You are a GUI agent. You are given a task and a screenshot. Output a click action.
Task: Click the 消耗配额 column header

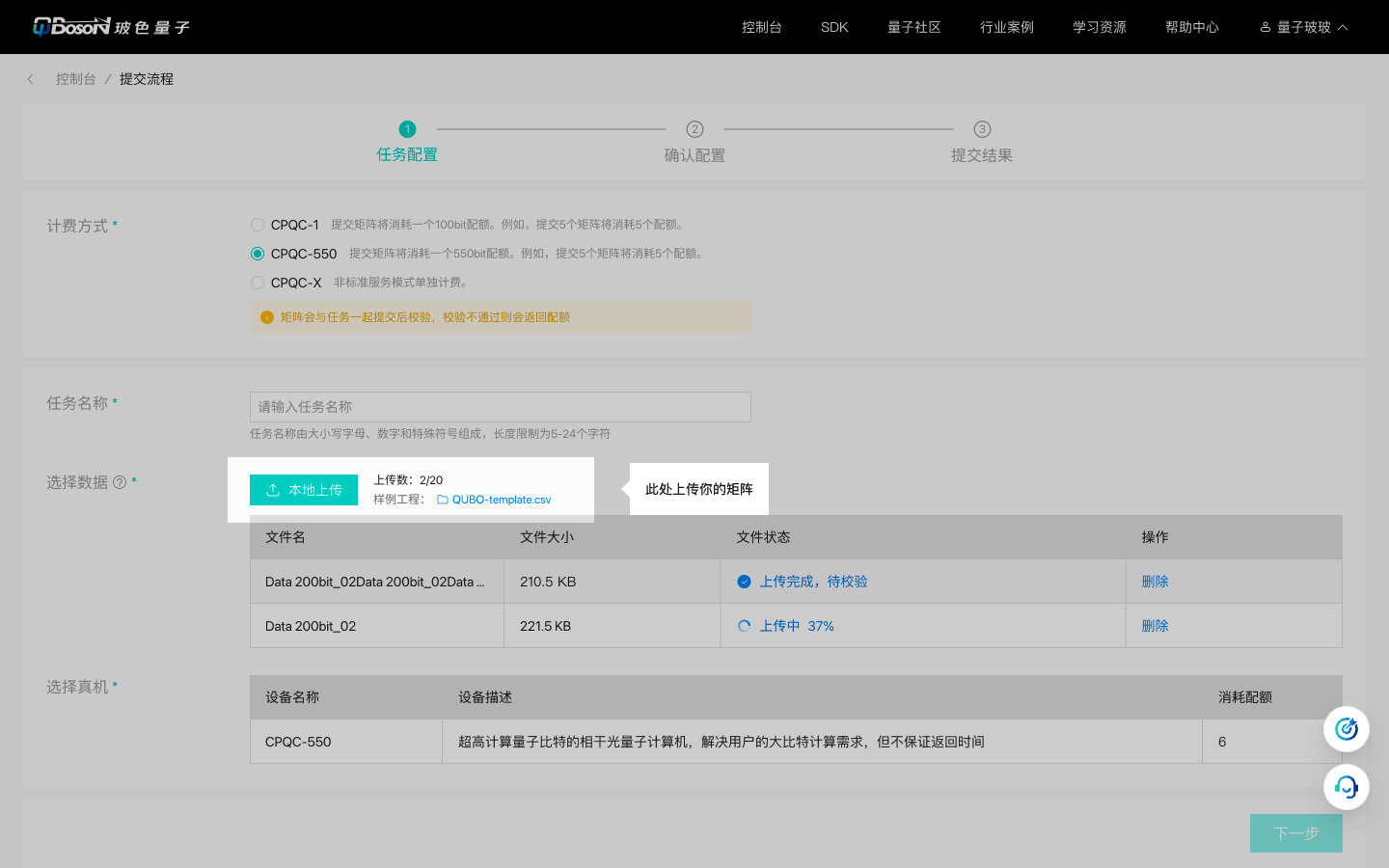[x=1245, y=697]
